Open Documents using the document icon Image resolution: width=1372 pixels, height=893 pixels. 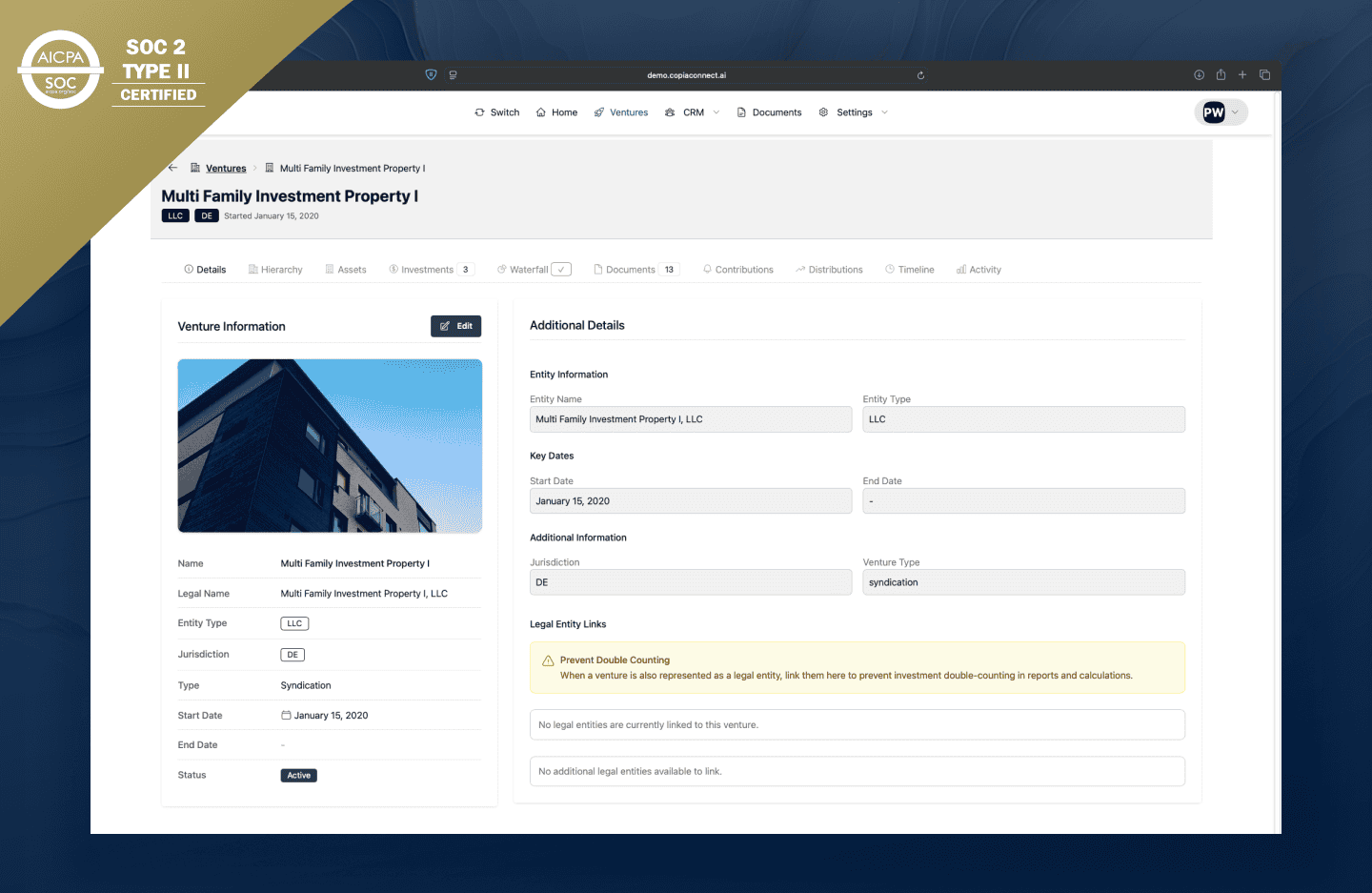(740, 112)
